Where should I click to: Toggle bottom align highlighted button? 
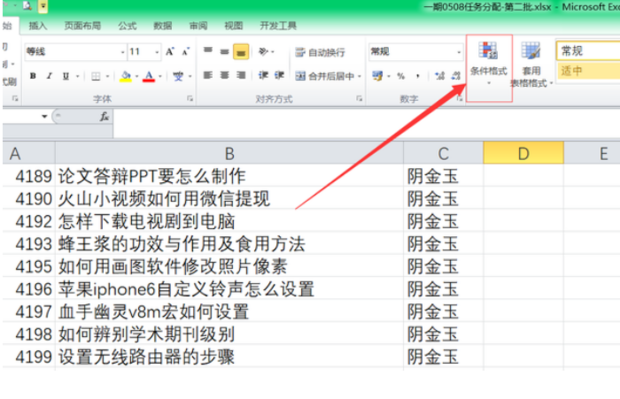point(241,52)
